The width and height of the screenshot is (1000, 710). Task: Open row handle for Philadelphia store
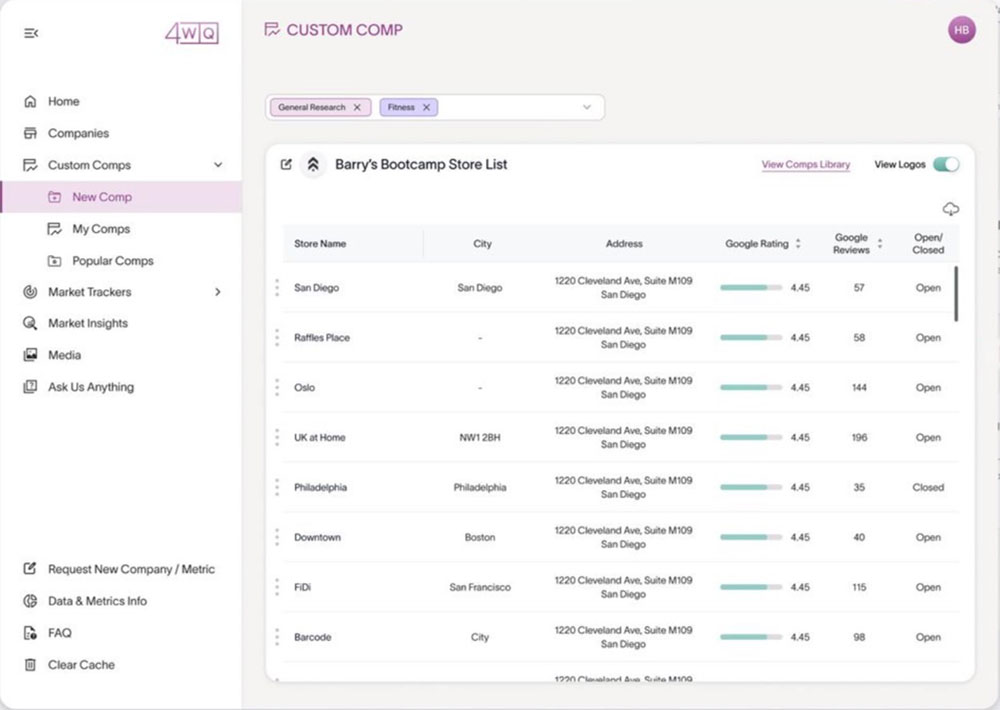point(277,487)
